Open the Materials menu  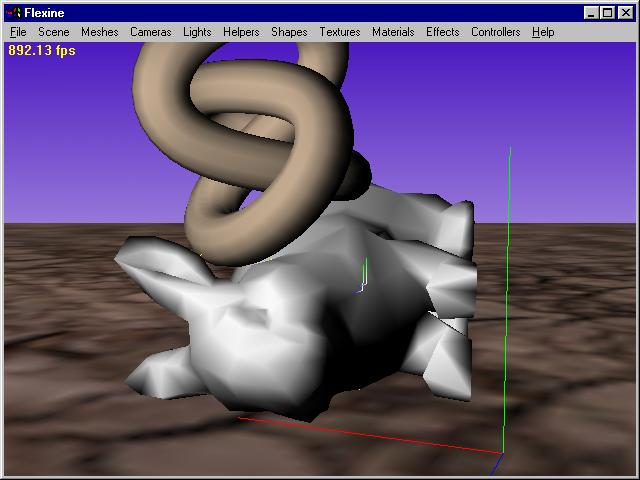[393, 32]
